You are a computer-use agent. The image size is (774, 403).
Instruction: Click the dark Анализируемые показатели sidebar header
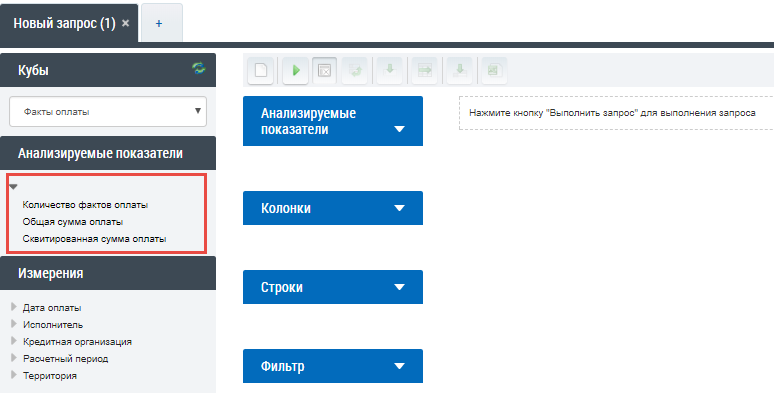point(108,153)
